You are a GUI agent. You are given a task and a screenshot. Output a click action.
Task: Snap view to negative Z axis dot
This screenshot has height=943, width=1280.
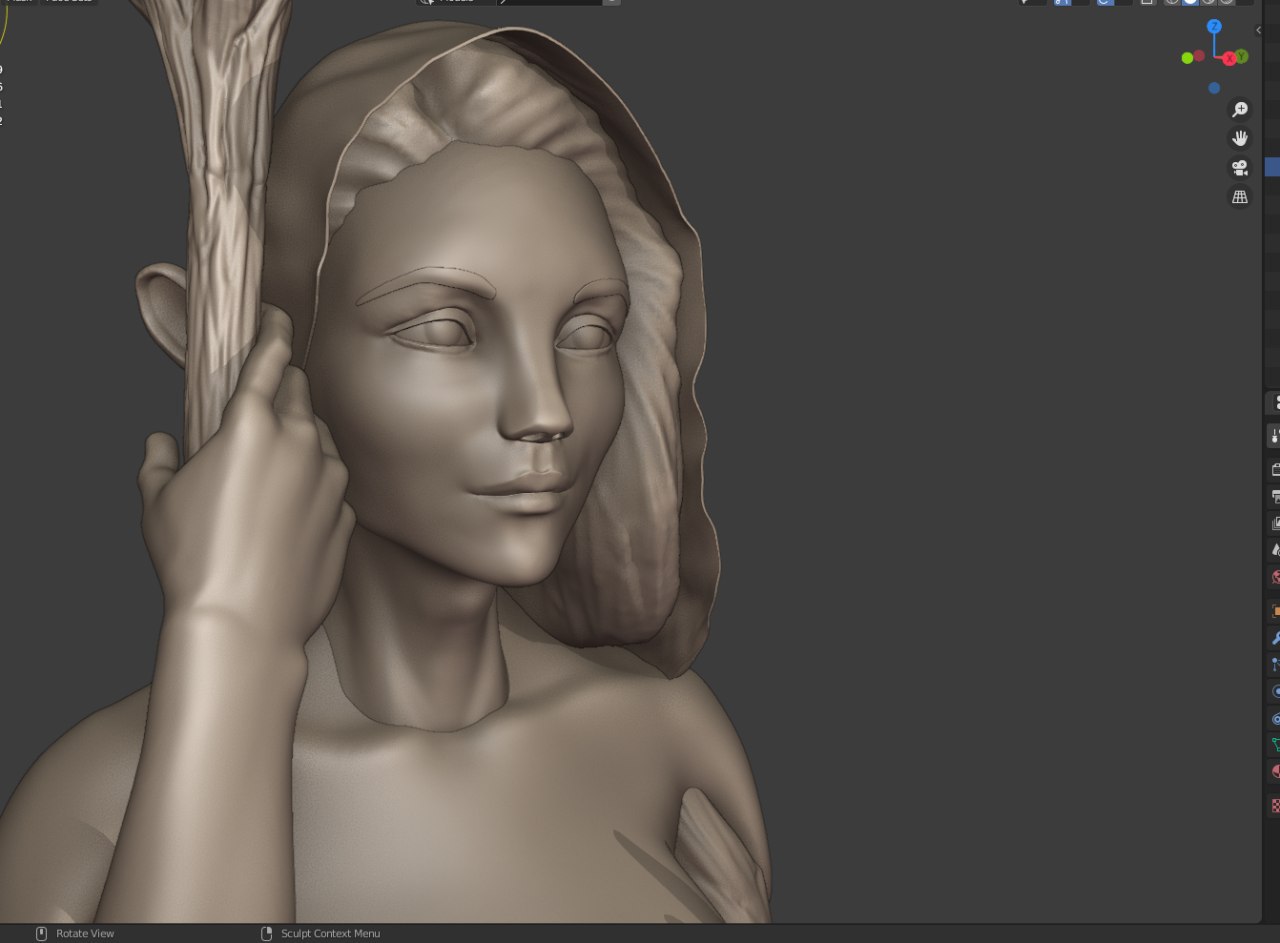tap(1214, 88)
